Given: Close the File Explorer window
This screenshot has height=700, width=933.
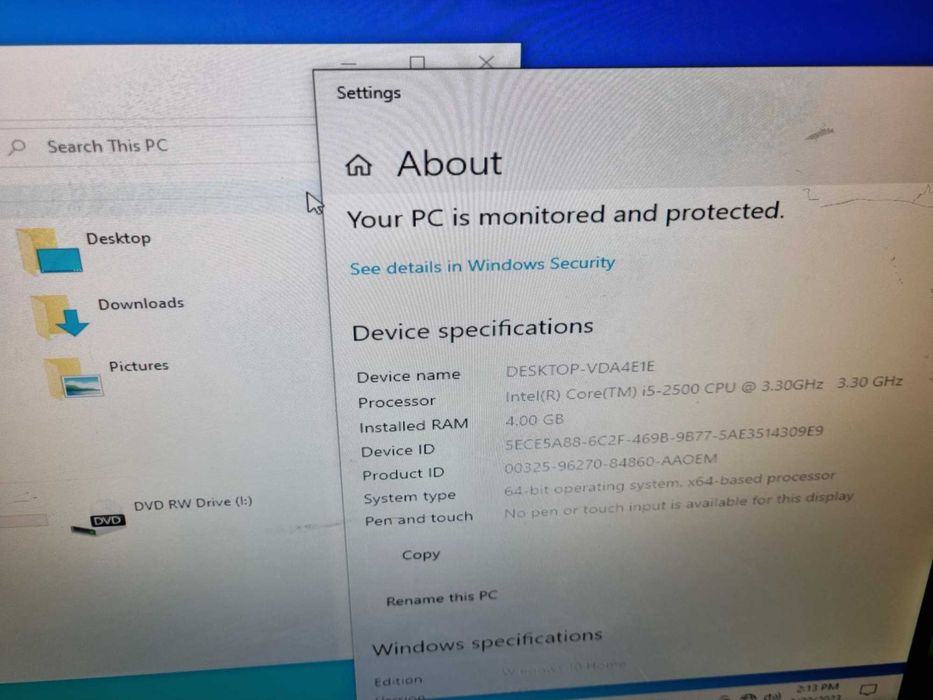Looking at the screenshot, I should (x=487, y=62).
